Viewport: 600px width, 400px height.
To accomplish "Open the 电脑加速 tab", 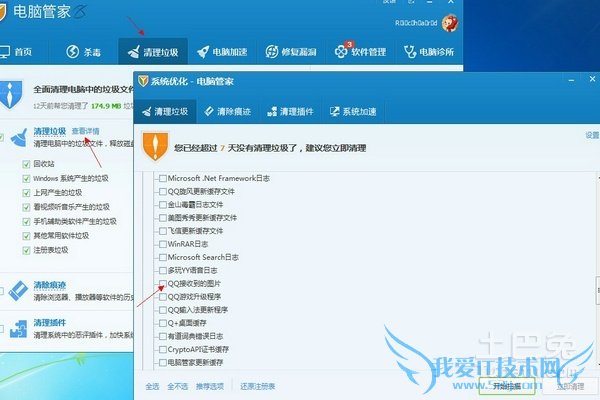I will (222, 52).
